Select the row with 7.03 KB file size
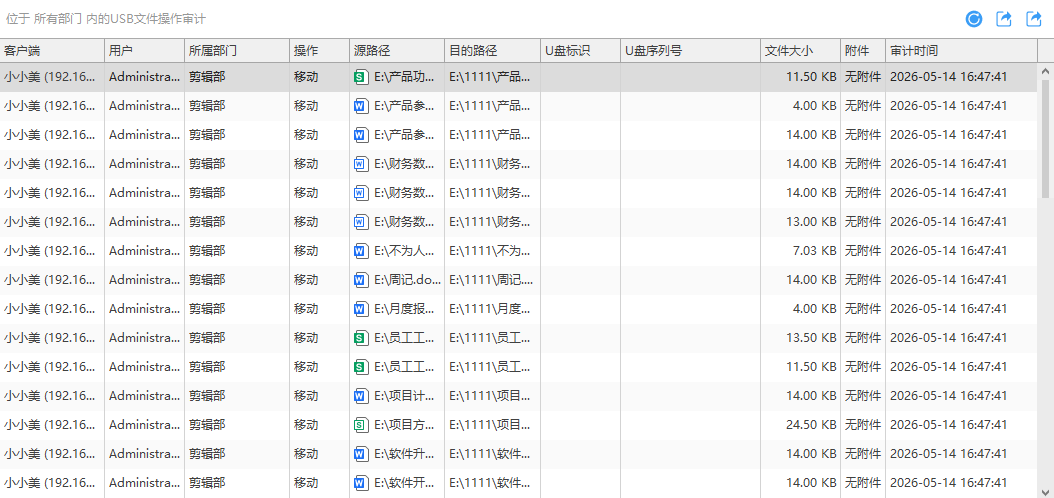1054x498 pixels. (518, 251)
